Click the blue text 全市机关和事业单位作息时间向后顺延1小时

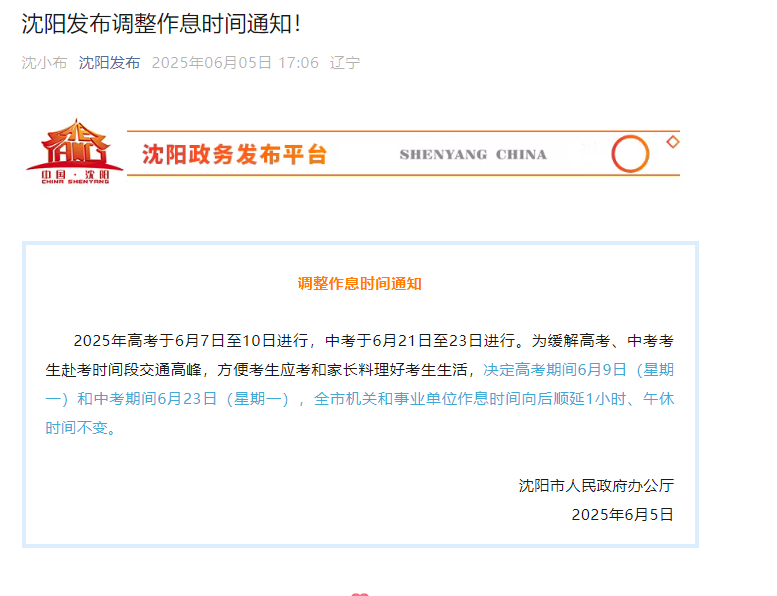[x=470, y=399]
